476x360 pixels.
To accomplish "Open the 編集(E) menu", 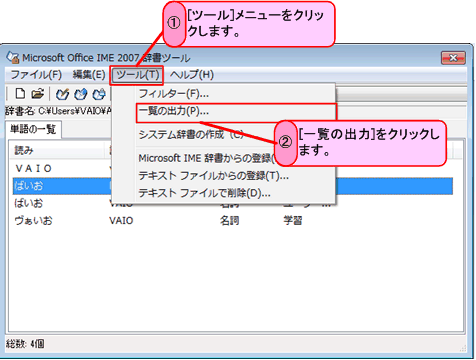I will [89, 75].
